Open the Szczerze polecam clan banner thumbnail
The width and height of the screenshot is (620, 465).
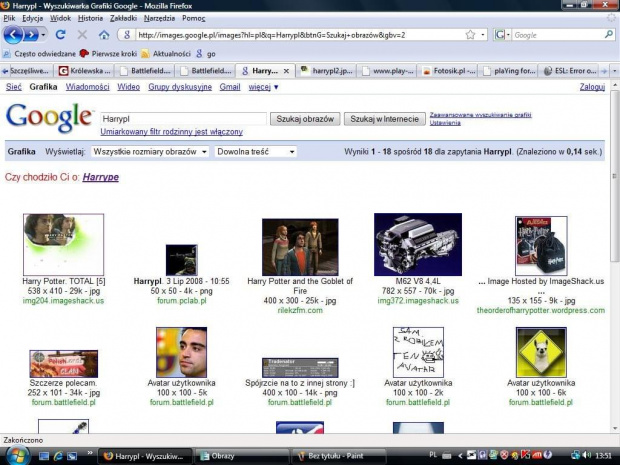[63, 363]
